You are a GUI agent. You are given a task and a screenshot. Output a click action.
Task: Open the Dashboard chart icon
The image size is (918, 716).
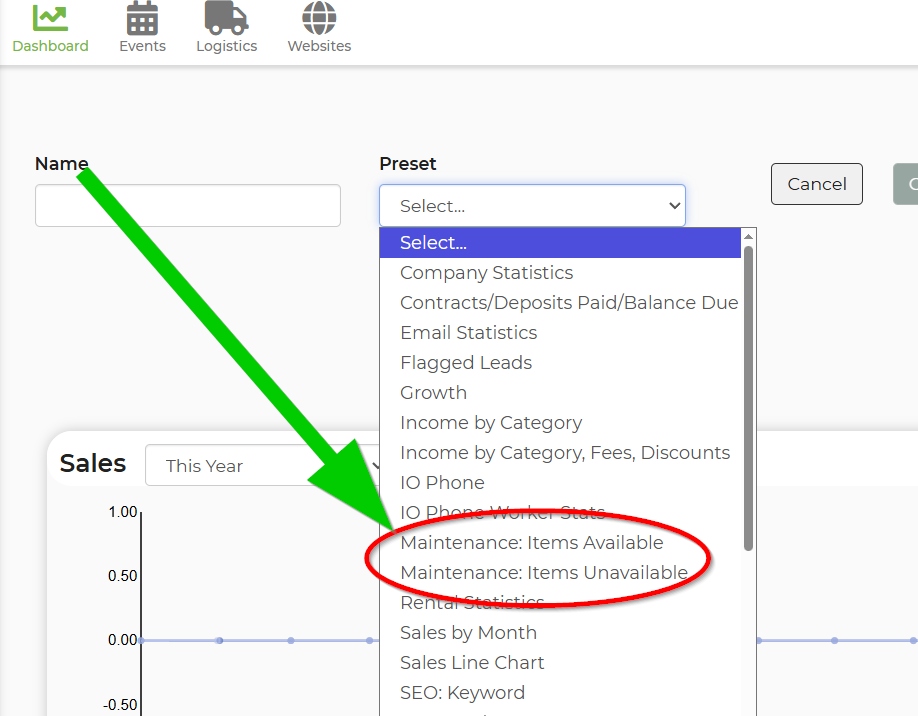click(x=50, y=18)
